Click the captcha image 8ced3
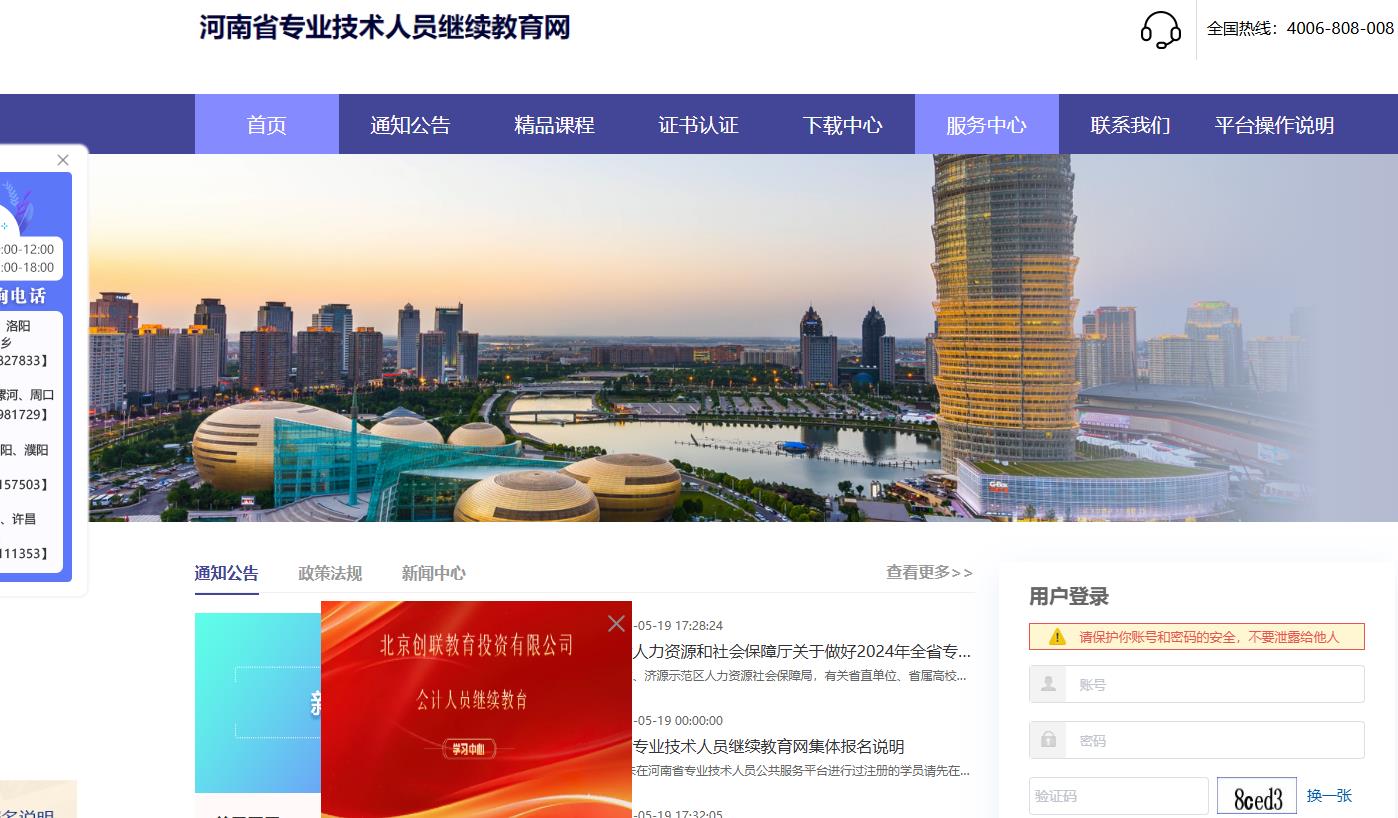The image size is (1398, 818). point(1256,797)
